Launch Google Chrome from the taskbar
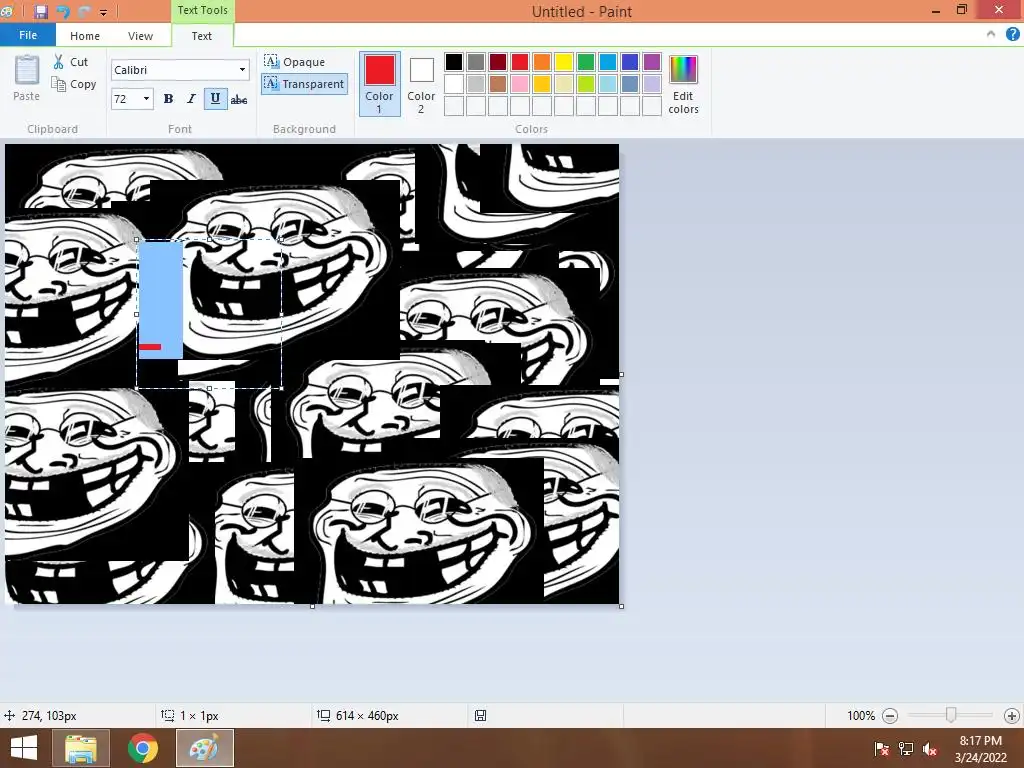This screenshot has height=768, width=1024. pos(142,748)
